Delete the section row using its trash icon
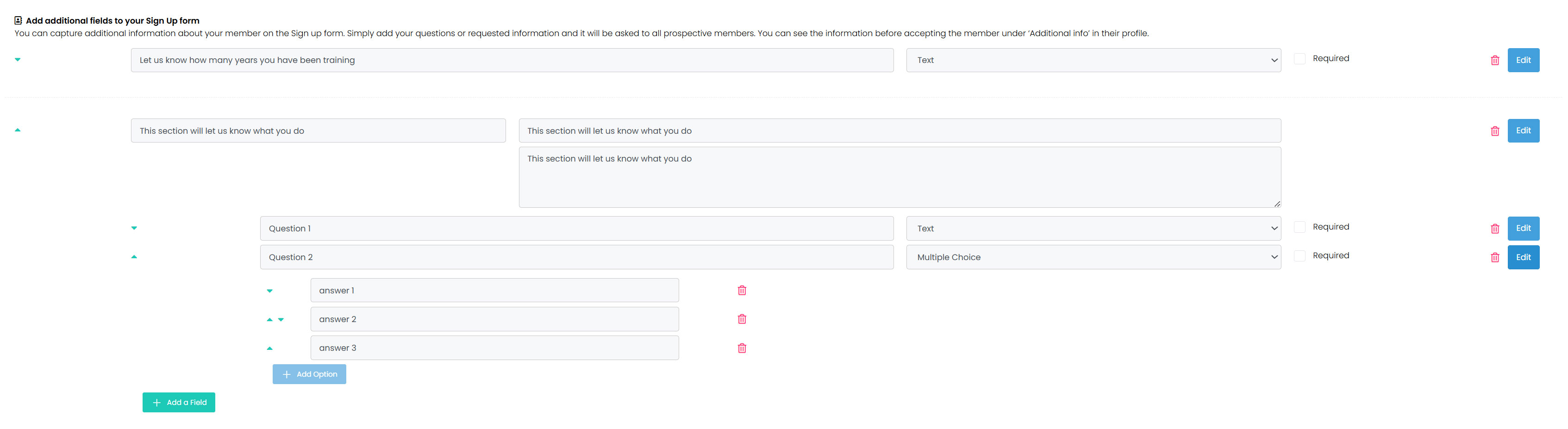The image size is (1568, 429). pos(1494,131)
